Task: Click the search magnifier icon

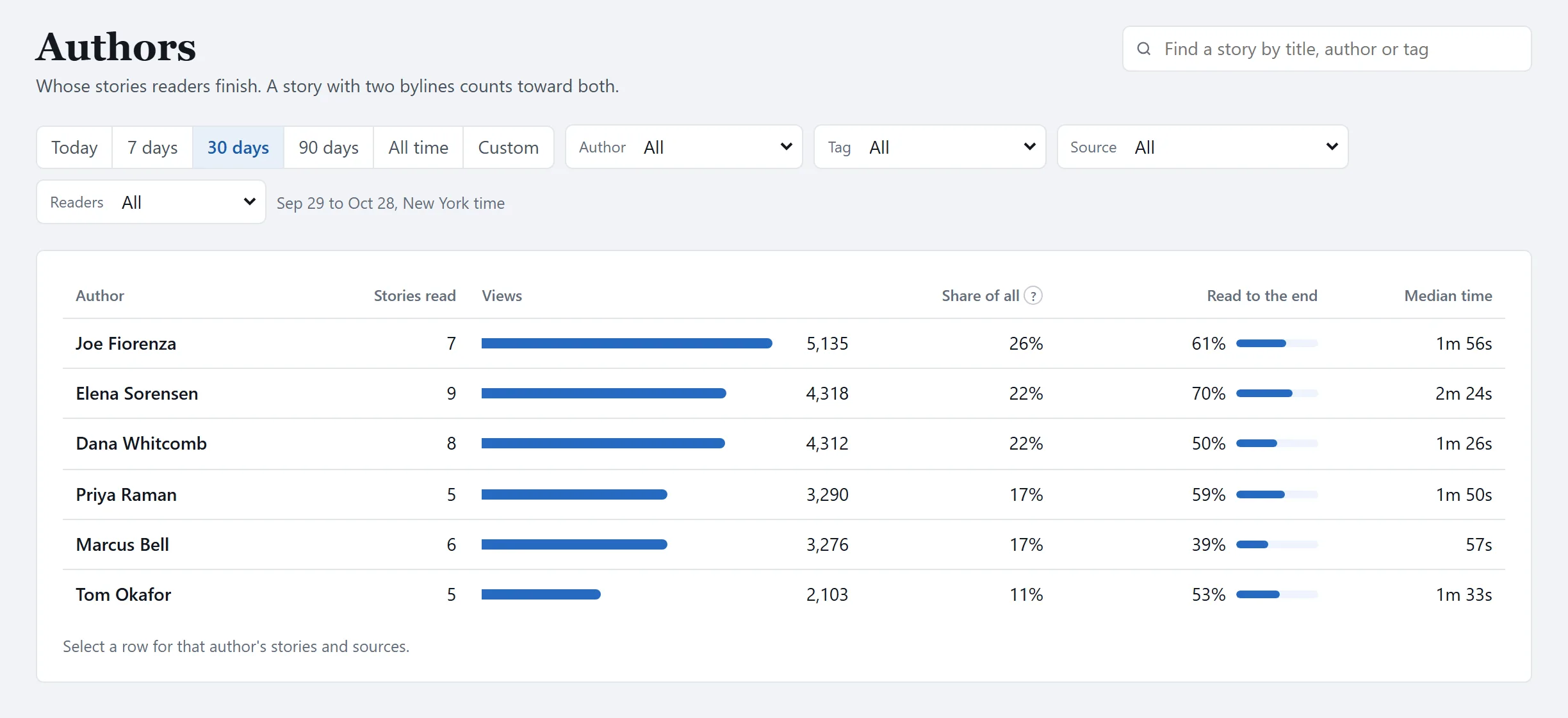Action: tap(1144, 49)
